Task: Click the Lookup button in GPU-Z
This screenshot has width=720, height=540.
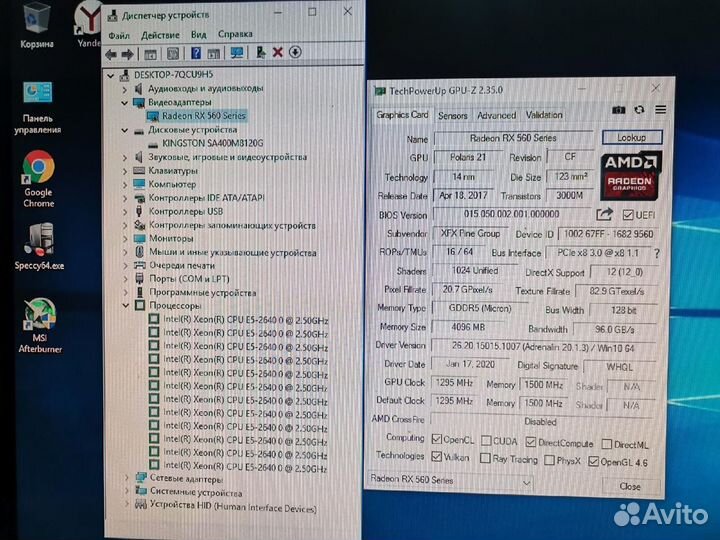Action: point(632,137)
